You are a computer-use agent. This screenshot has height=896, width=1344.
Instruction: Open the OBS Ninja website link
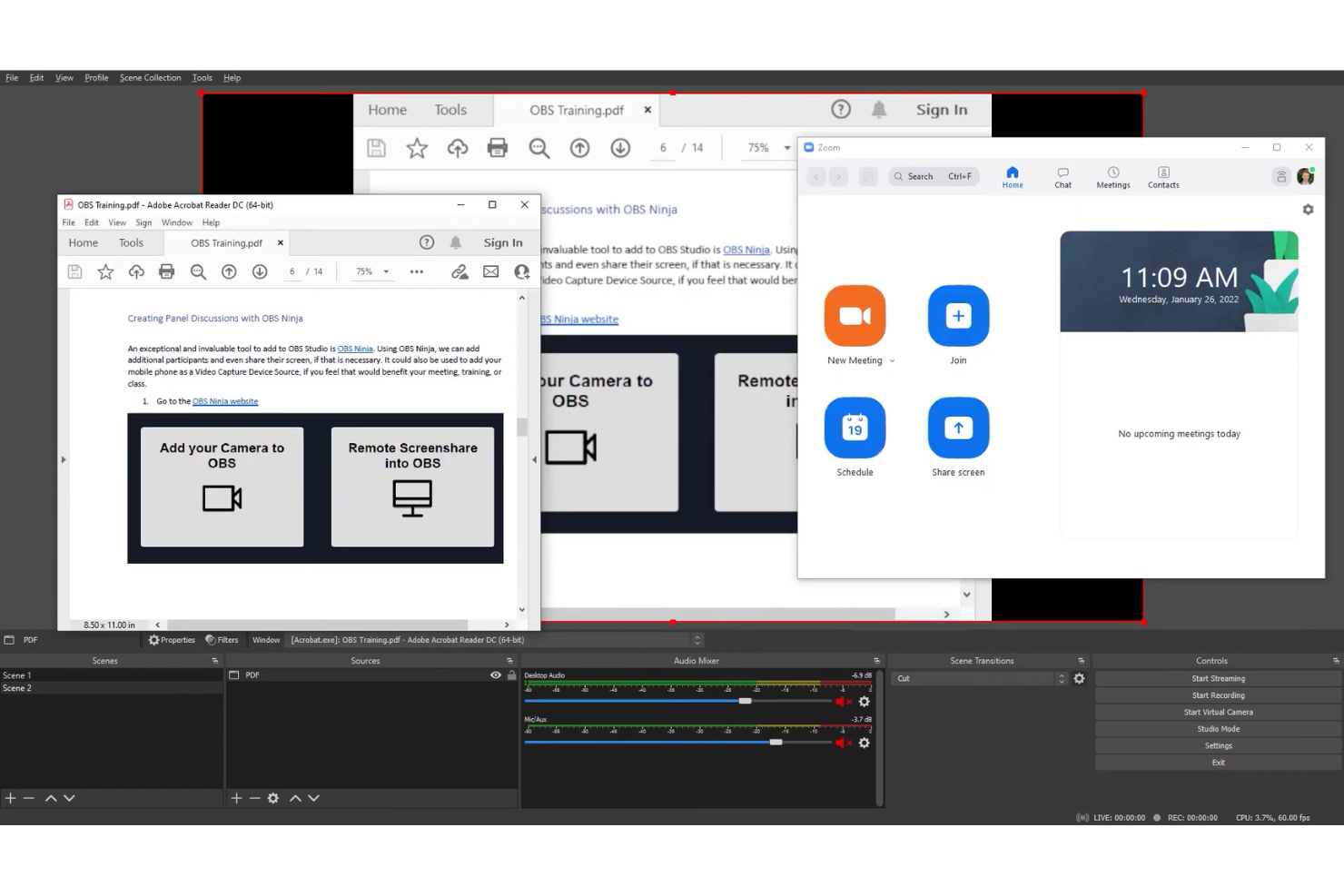pyautogui.click(x=225, y=400)
